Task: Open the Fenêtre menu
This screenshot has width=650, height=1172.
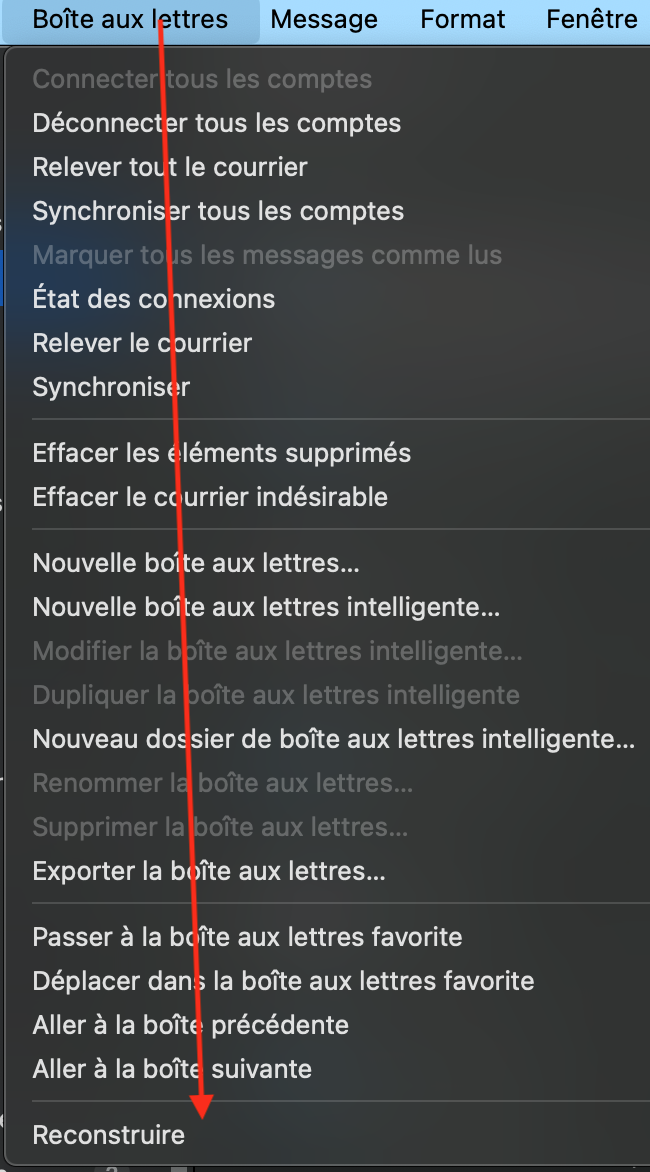Action: click(x=592, y=19)
